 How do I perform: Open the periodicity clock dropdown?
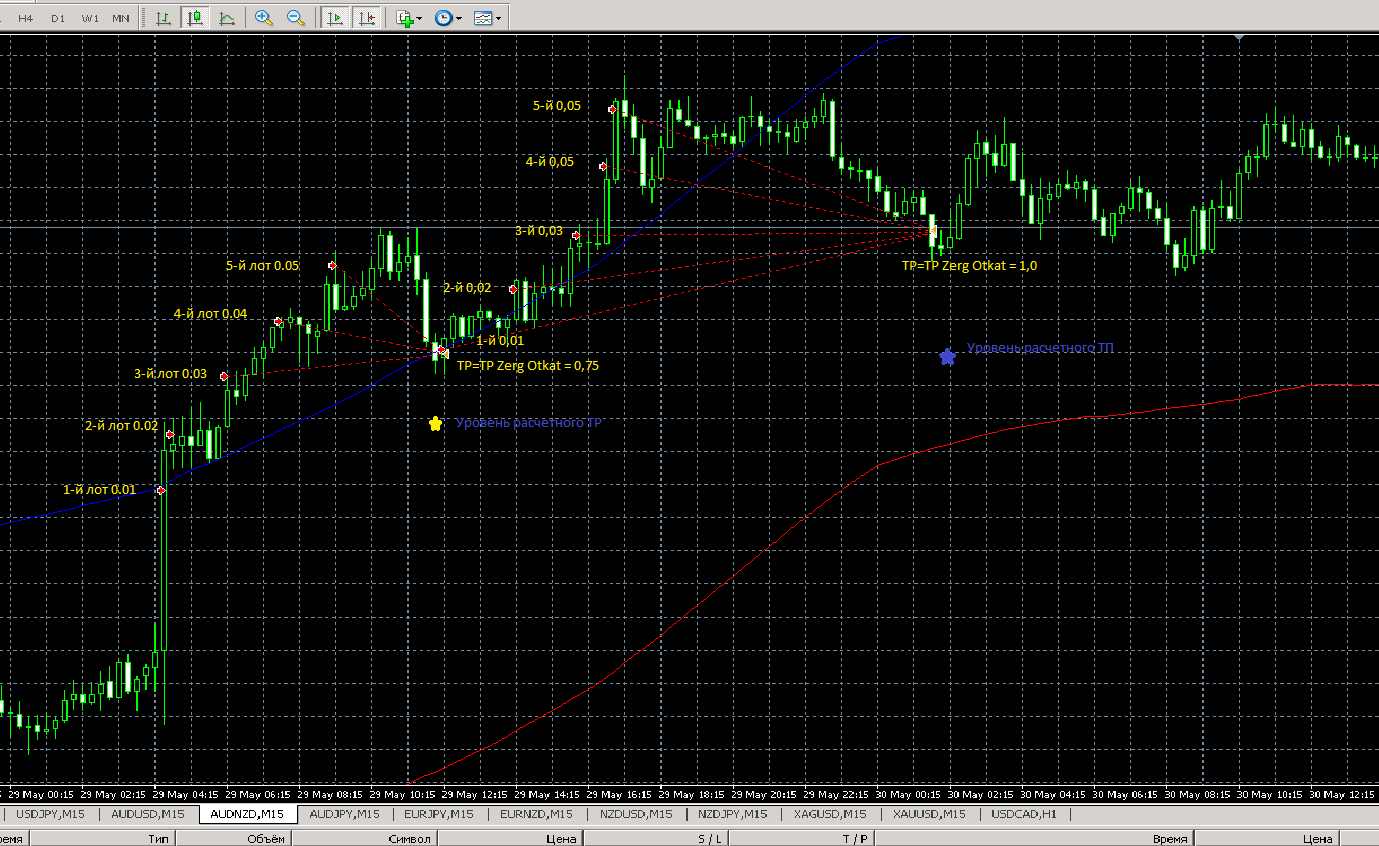448,17
